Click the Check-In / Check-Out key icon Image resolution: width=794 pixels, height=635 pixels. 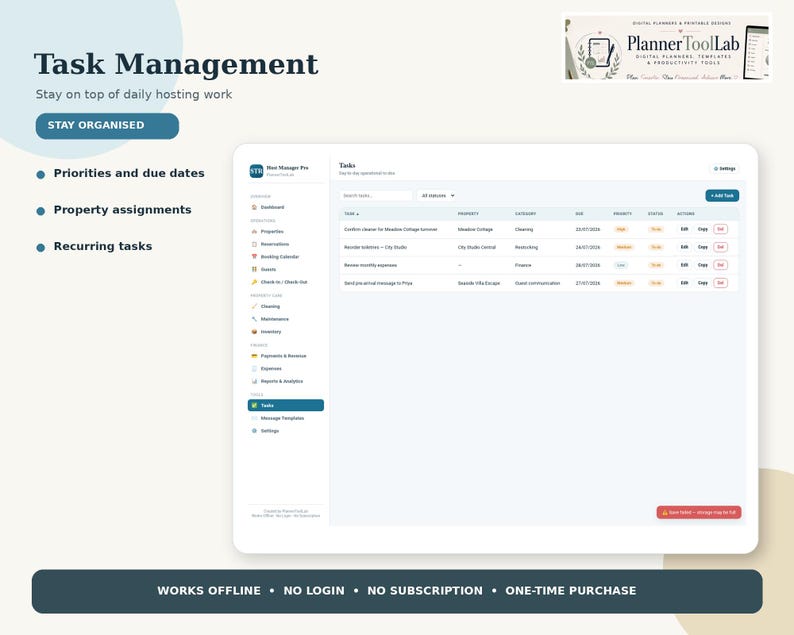click(254, 282)
